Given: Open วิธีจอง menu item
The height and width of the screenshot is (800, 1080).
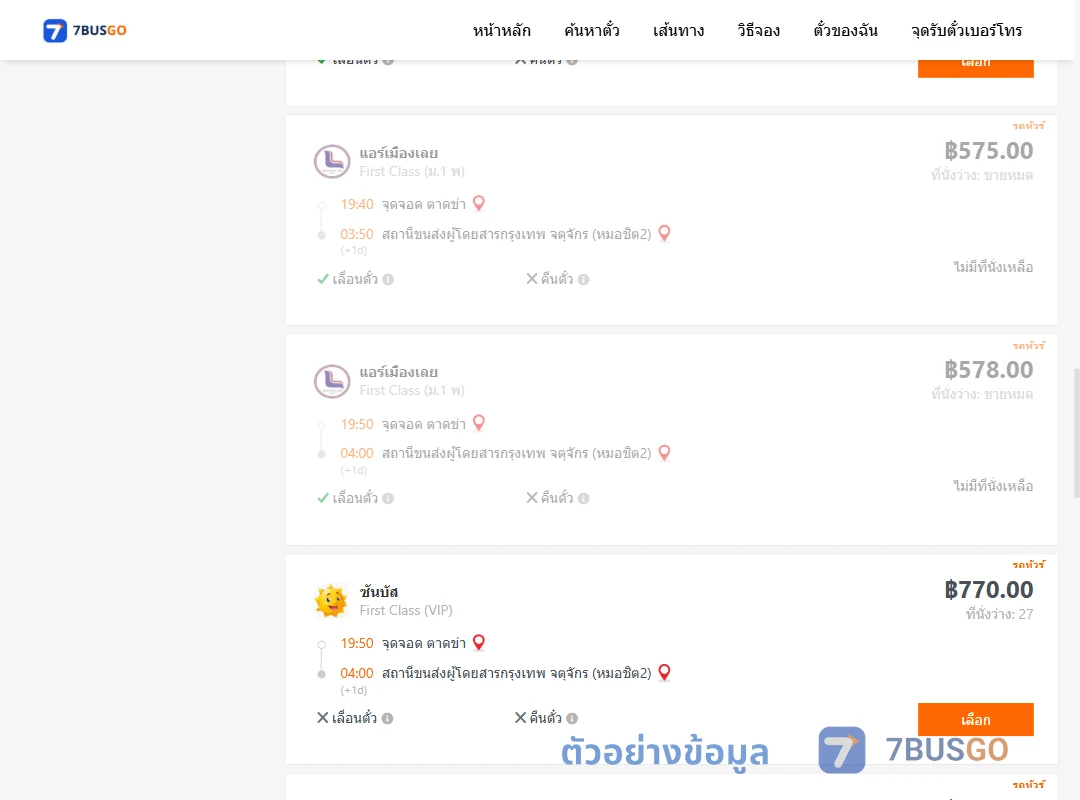Looking at the screenshot, I should pyautogui.click(x=758, y=30).
